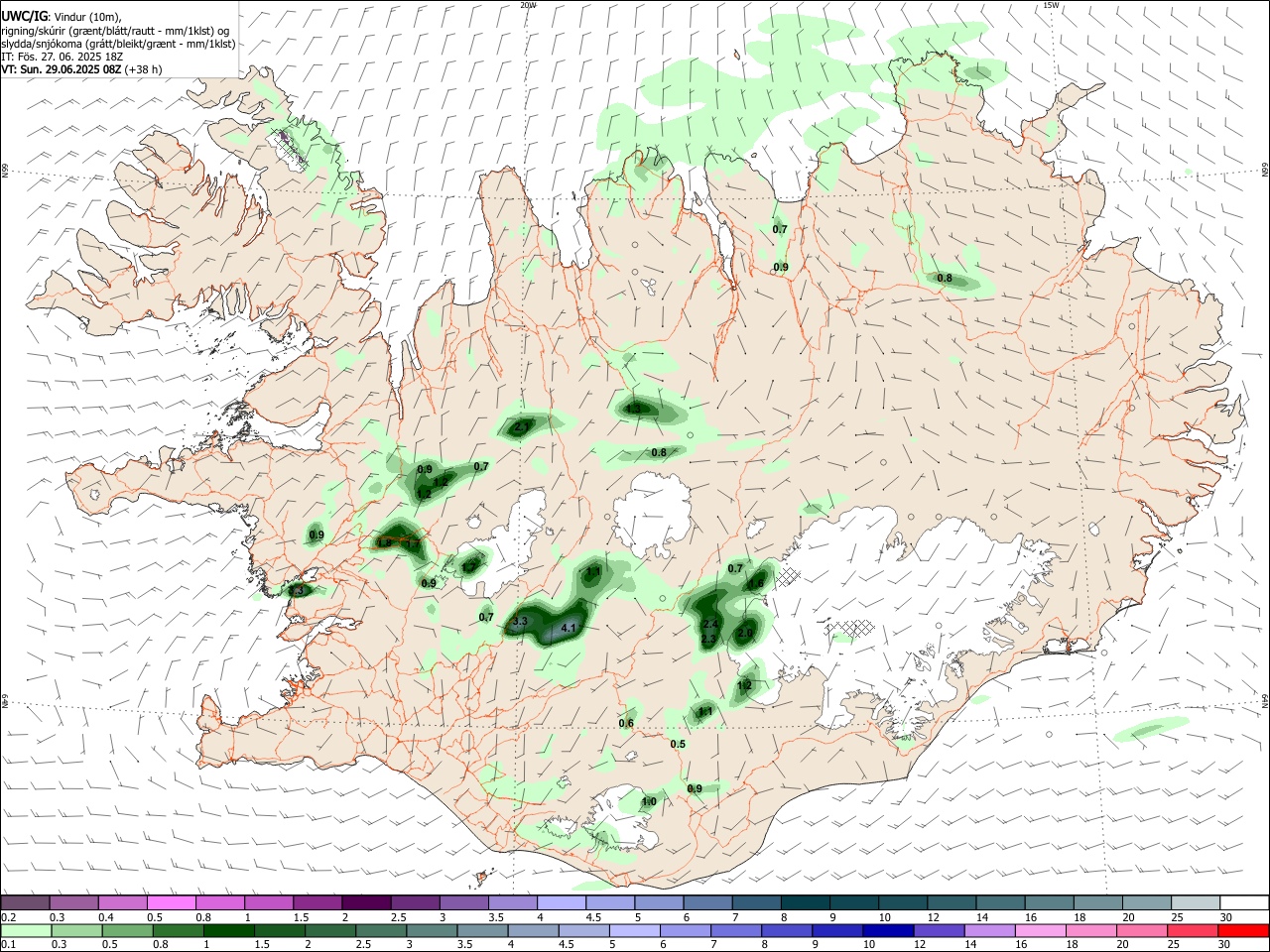This screenshot has width=1270, height=952.
Task: Click the 0.5 value on the map
Action: tap(678, 744)
